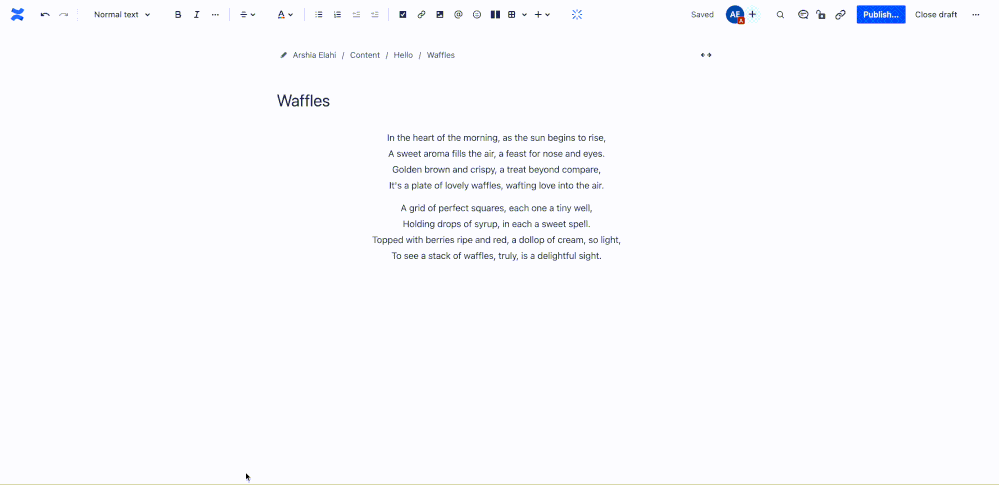Open the emoji picker
The height and width of the screenshot is (485, 999).
coord(477,15)
